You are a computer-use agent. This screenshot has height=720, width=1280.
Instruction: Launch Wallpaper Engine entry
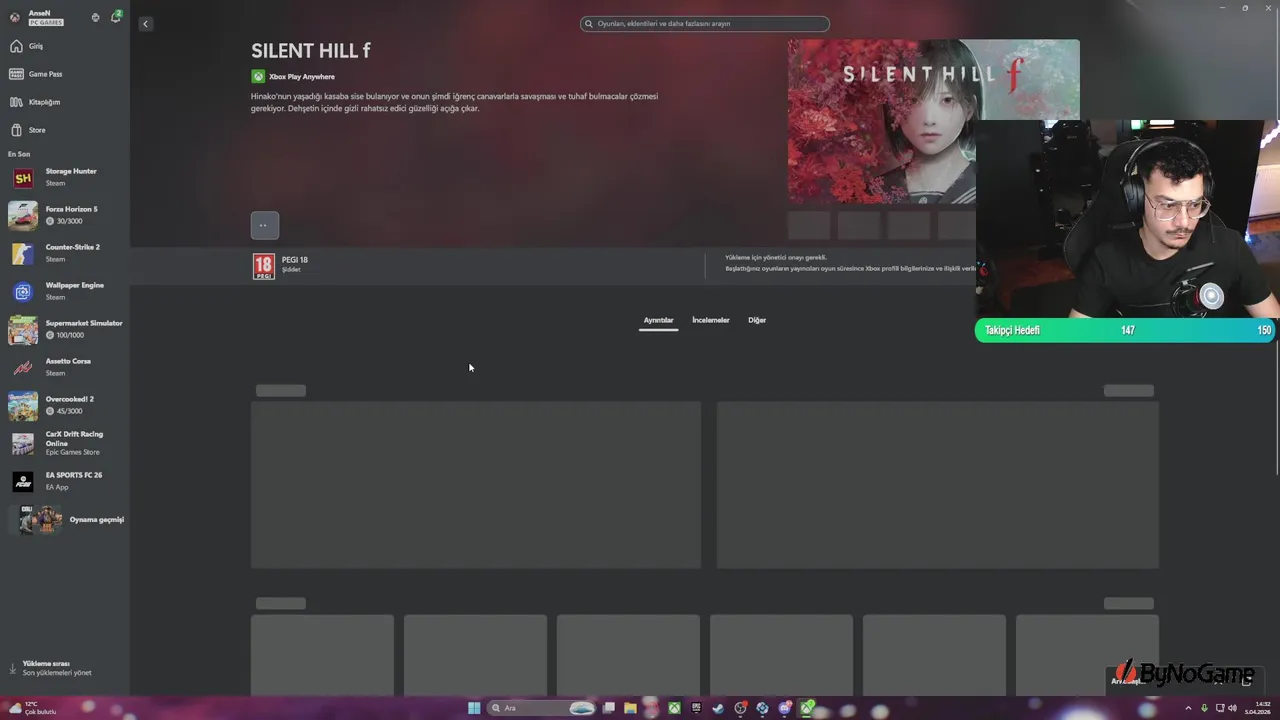pyautogui.click(x=65, y=291)
